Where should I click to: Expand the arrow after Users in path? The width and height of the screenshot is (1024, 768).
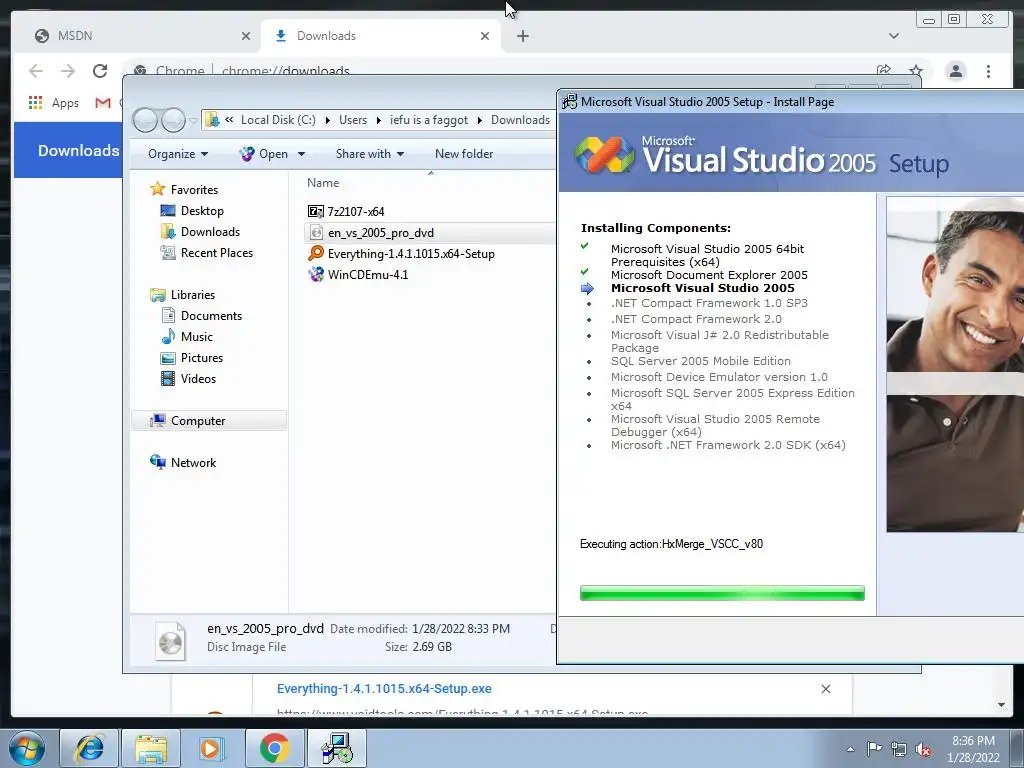(x=378, y=120)
